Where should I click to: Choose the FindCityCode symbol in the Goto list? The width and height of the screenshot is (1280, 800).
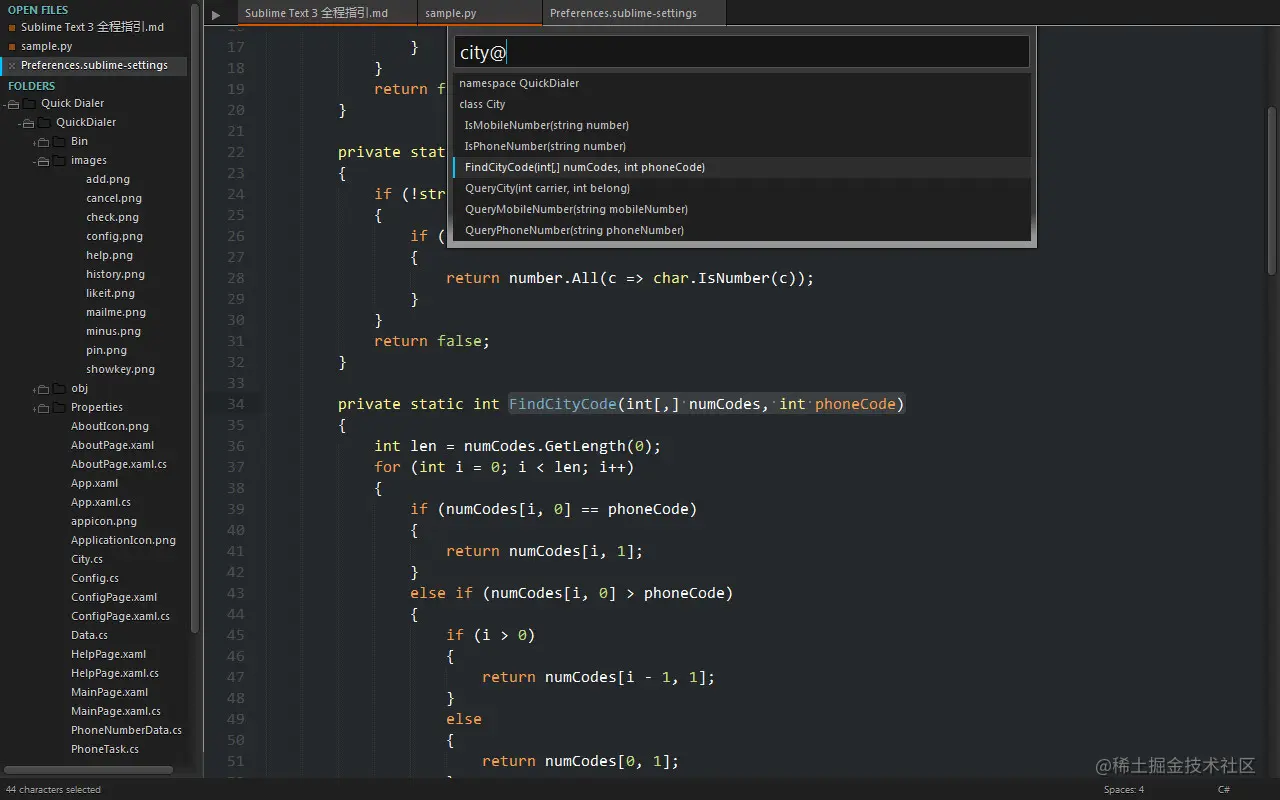[742, 167]
